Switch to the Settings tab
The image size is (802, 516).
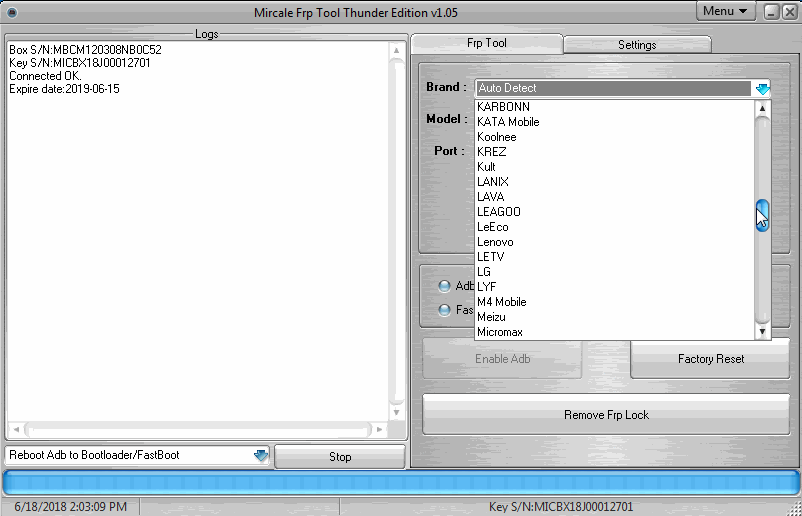click(637, 45)
